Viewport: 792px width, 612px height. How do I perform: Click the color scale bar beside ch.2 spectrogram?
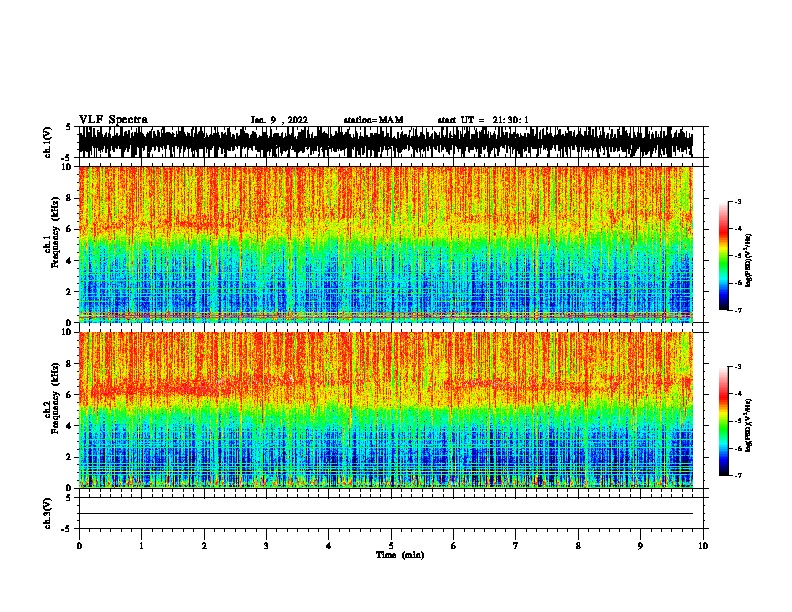pos(724,421)
